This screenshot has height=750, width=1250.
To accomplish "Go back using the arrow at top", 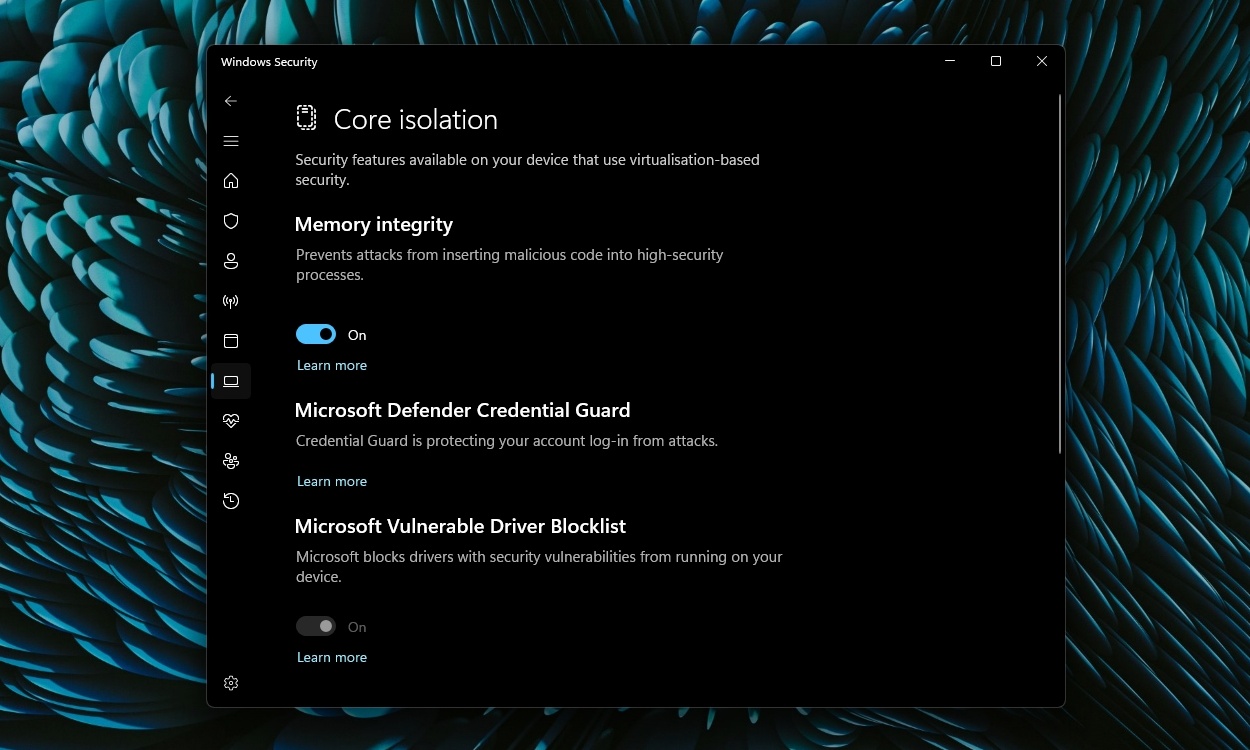I will (231, 101).
